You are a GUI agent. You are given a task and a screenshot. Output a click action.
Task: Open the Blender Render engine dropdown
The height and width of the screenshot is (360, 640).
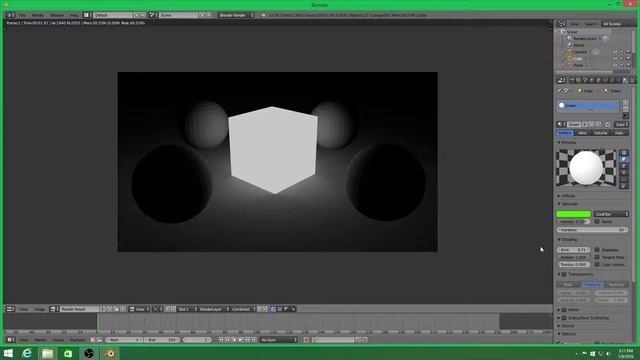point(236,15)
